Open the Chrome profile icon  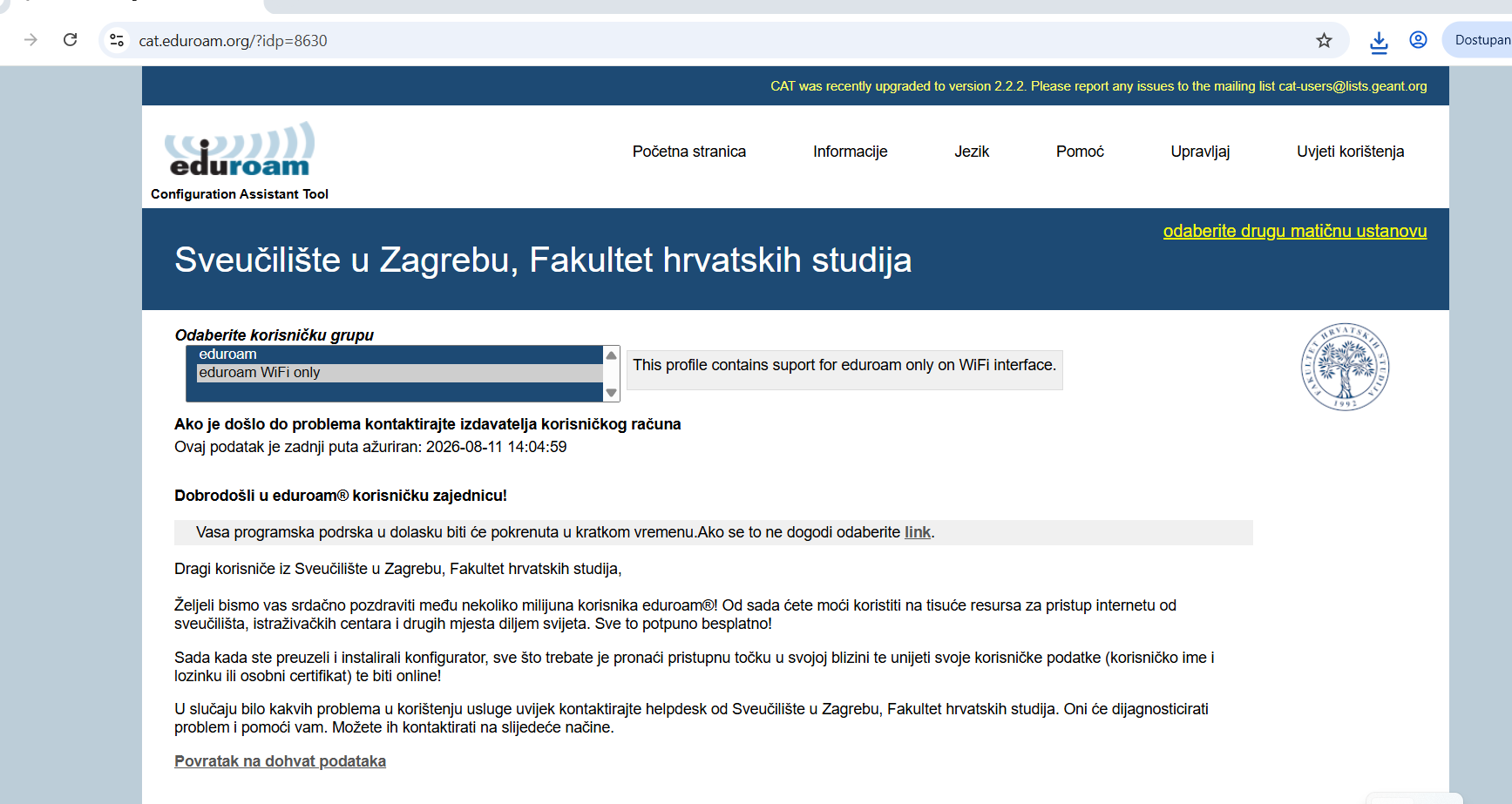(1418, 40)
